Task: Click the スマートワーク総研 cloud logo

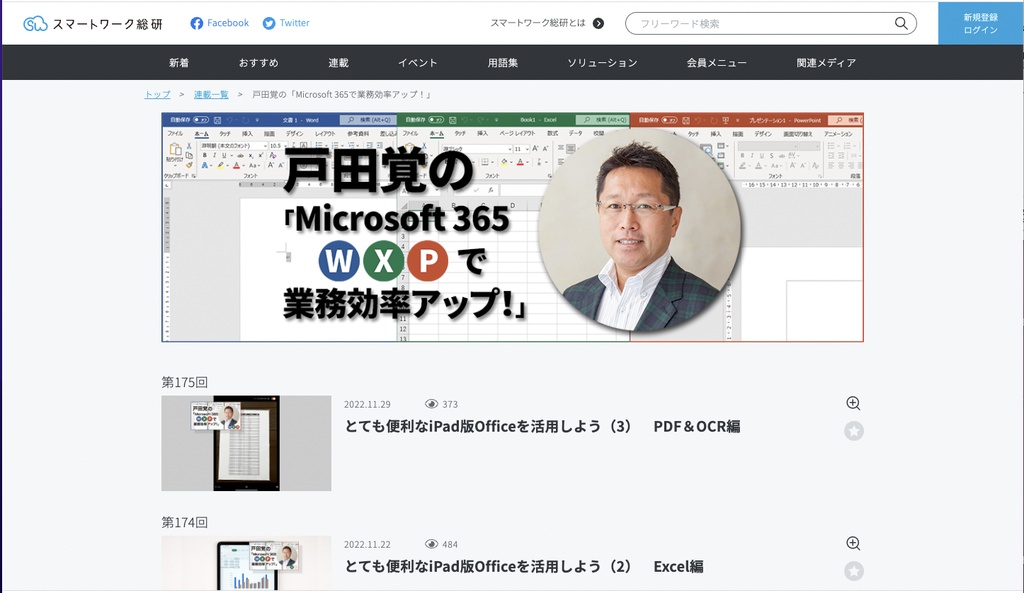Action: 93,24
